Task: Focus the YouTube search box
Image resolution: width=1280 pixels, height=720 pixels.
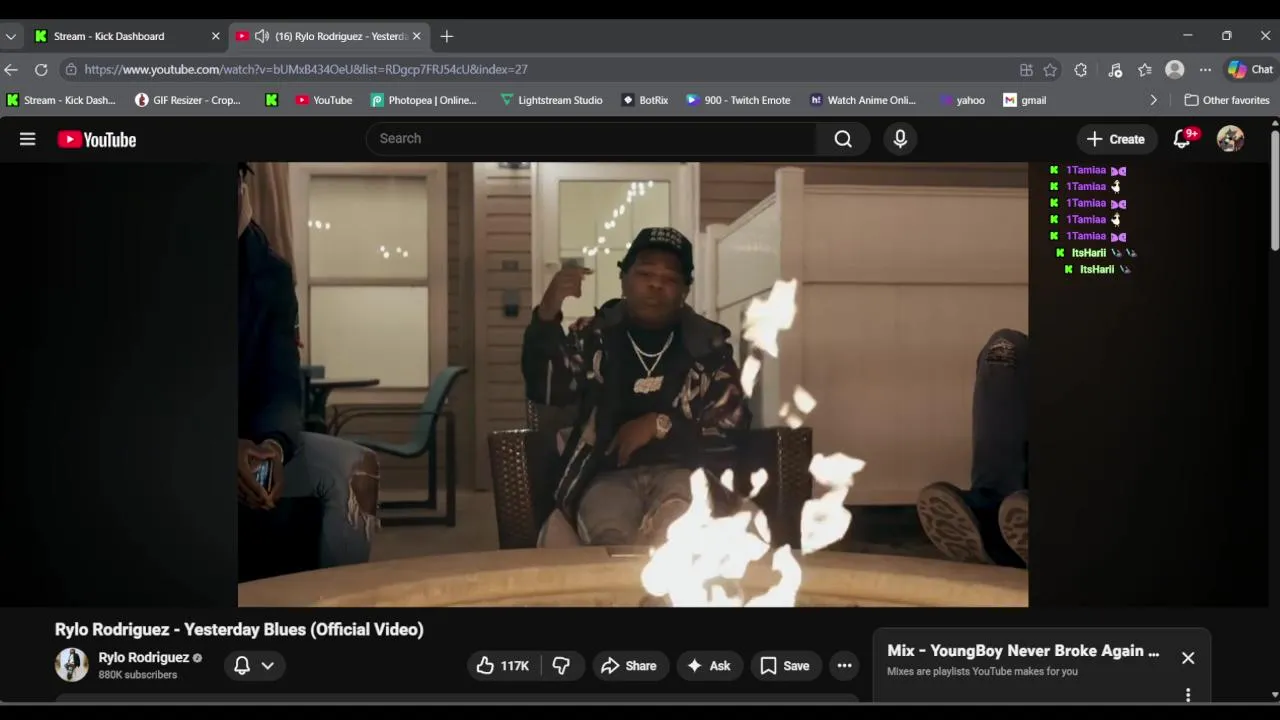Action: pyautogui.click(x=592, y=139)
